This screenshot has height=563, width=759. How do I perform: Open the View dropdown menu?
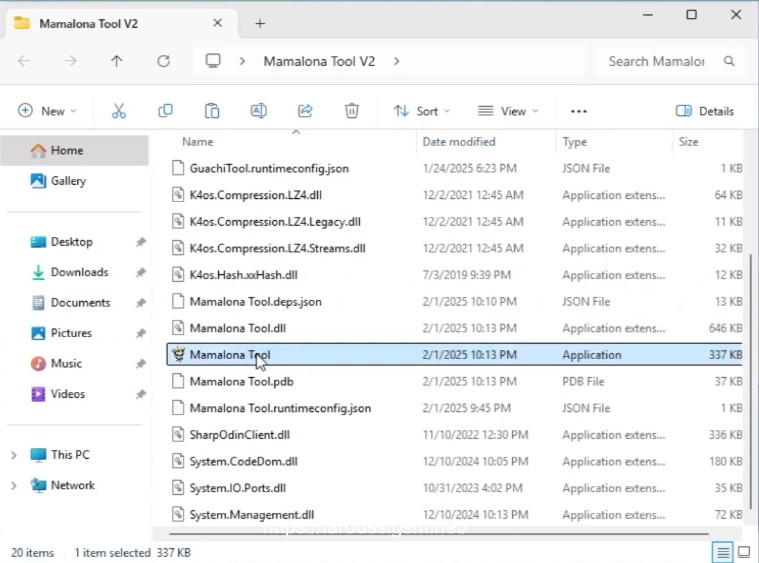(508, 111)
